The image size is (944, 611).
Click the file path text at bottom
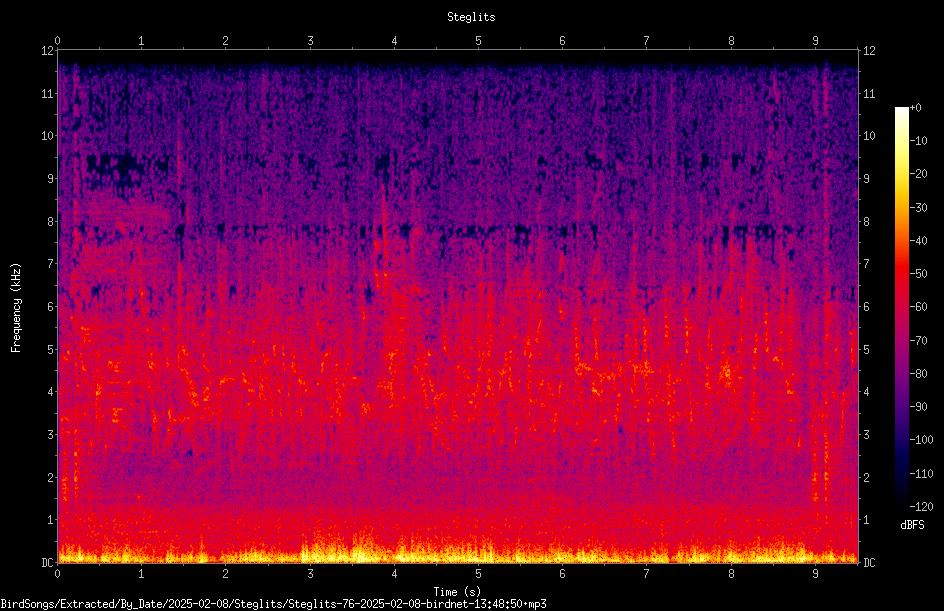click(x=273, y=604)
